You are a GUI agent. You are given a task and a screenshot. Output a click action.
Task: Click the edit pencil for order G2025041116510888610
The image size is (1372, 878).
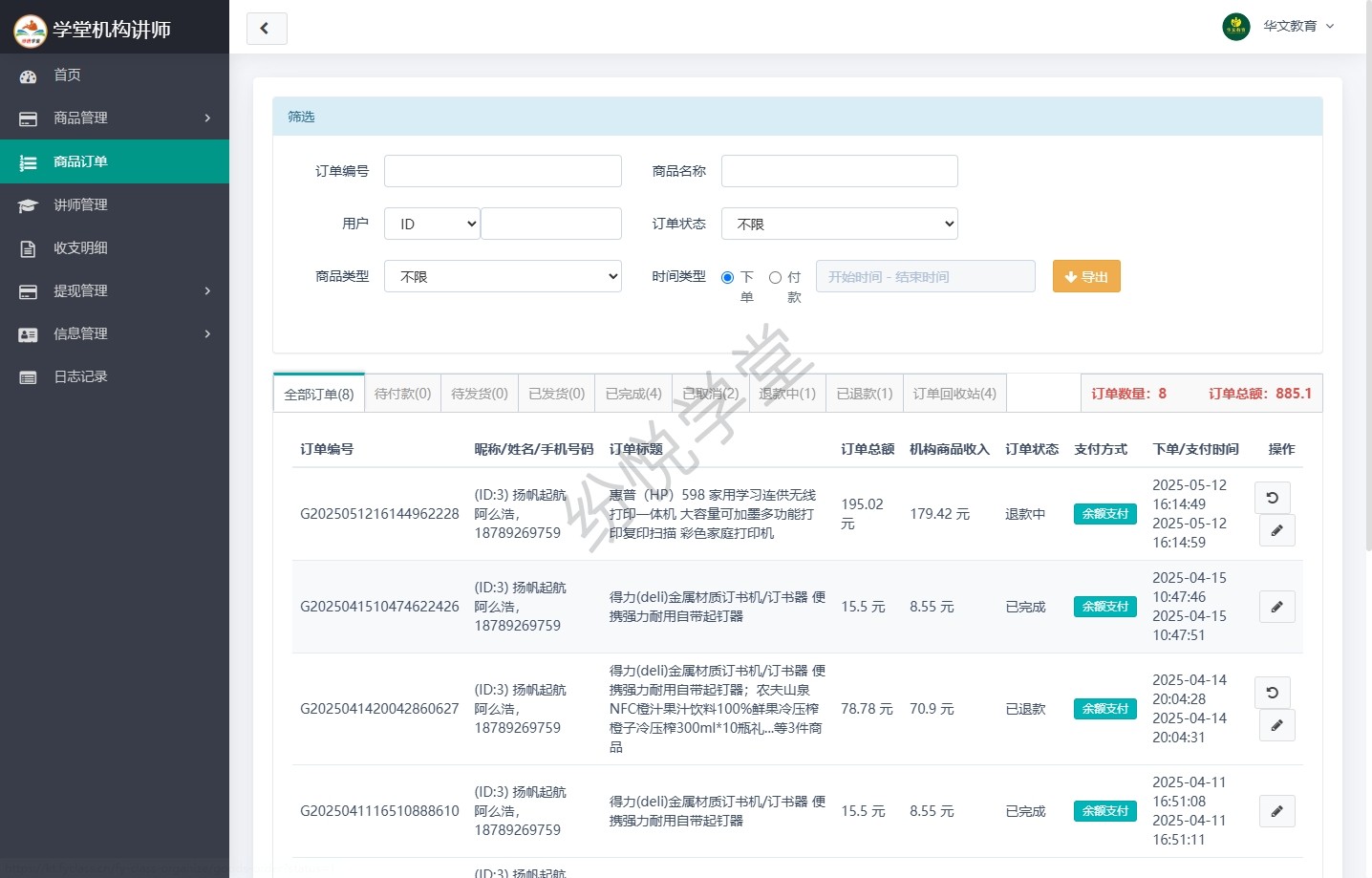tap(1276, 811)
